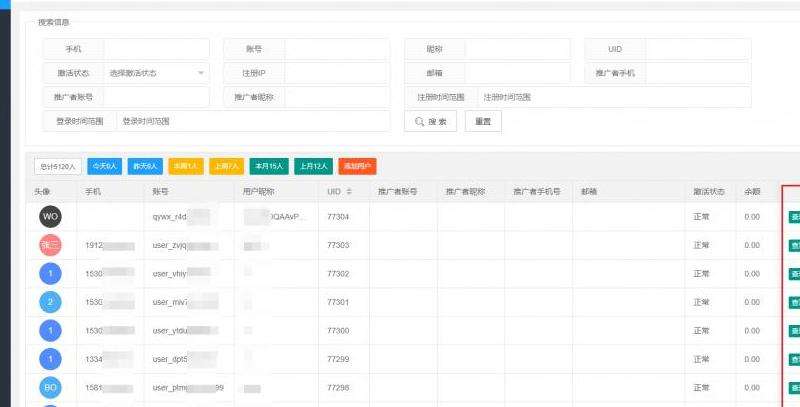Select the 上月12人 filter
800x407 pixels.
[x=314, y=166]
